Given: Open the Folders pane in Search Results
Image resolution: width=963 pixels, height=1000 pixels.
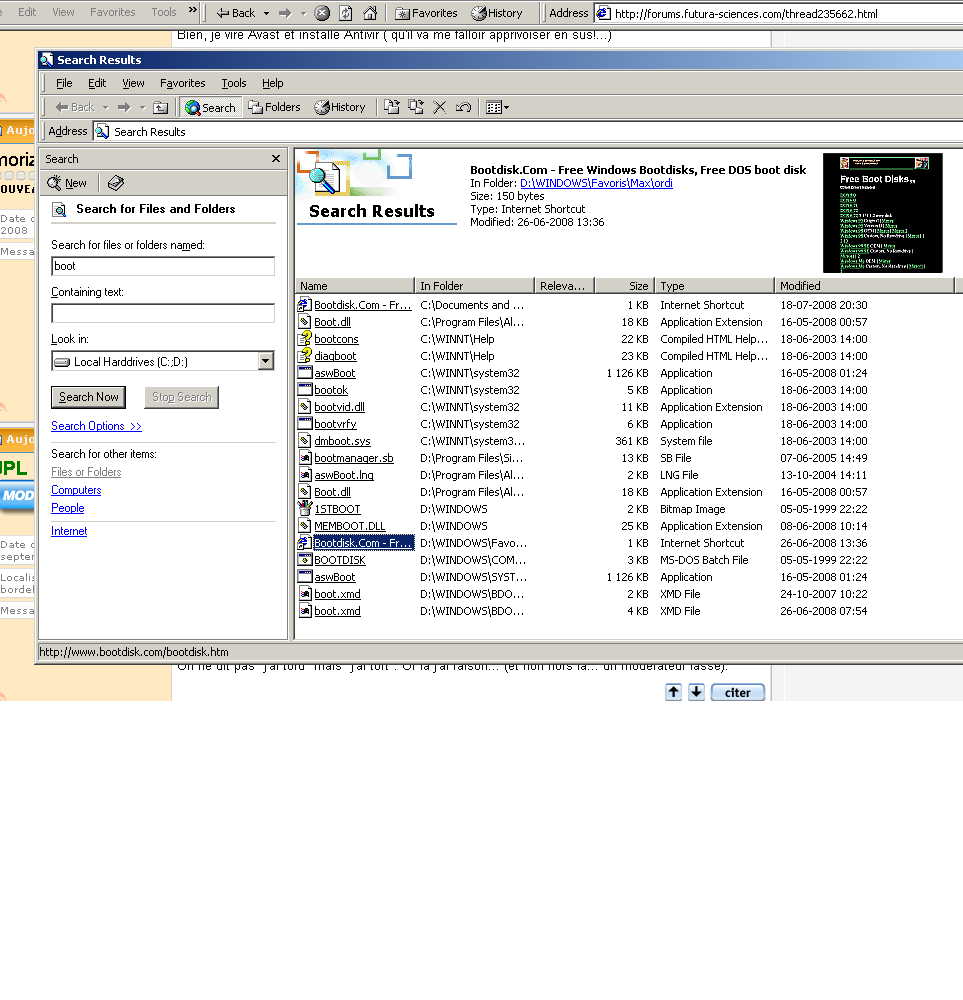Looking at the screenshot, I should click(x=274, y=107).
